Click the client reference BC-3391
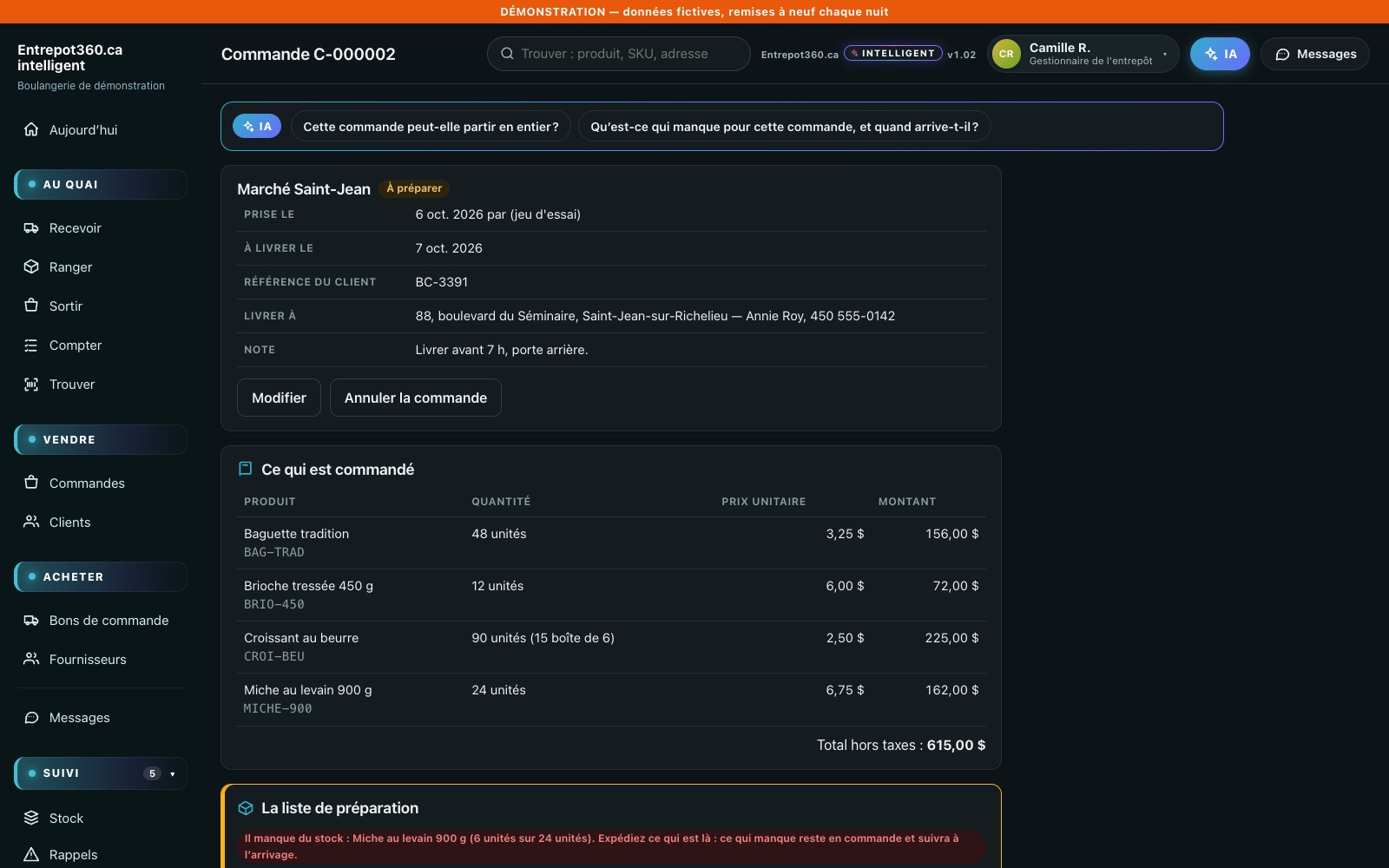Image resolution: width=1389 pixels, height=868 pixels. click(442, 282)
